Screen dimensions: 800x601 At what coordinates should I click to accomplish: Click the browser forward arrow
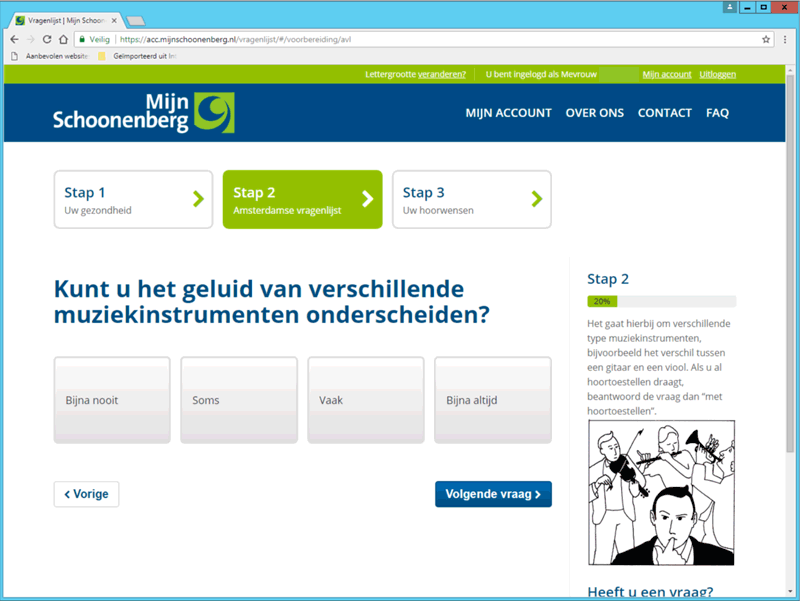30,39
